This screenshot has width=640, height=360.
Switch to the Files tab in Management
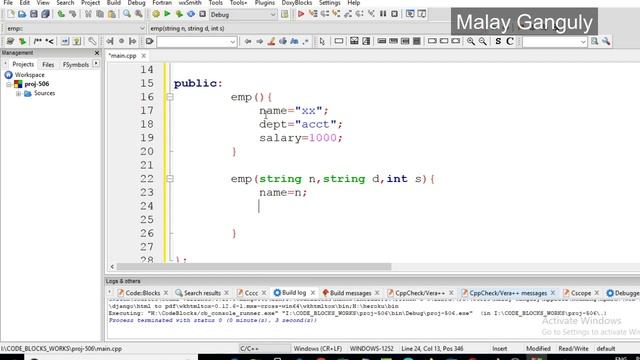tap(48, 64)
